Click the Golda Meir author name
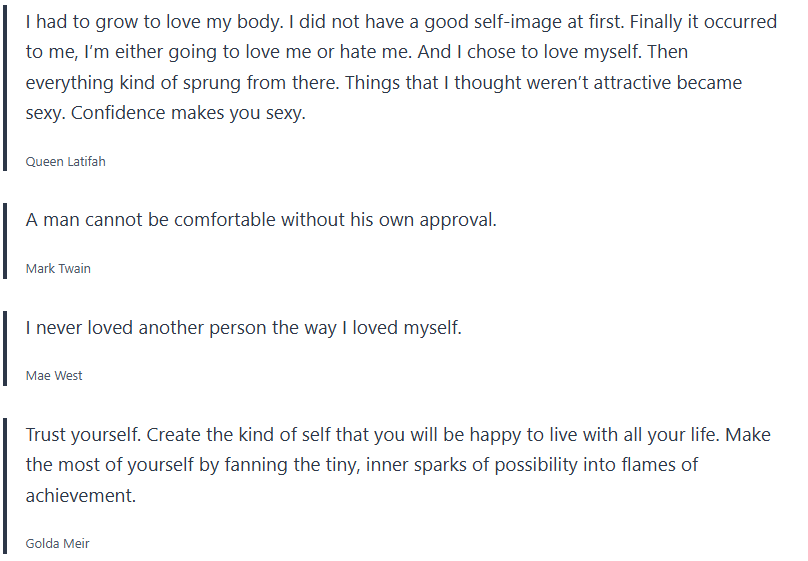 click(x=58, y=544)
